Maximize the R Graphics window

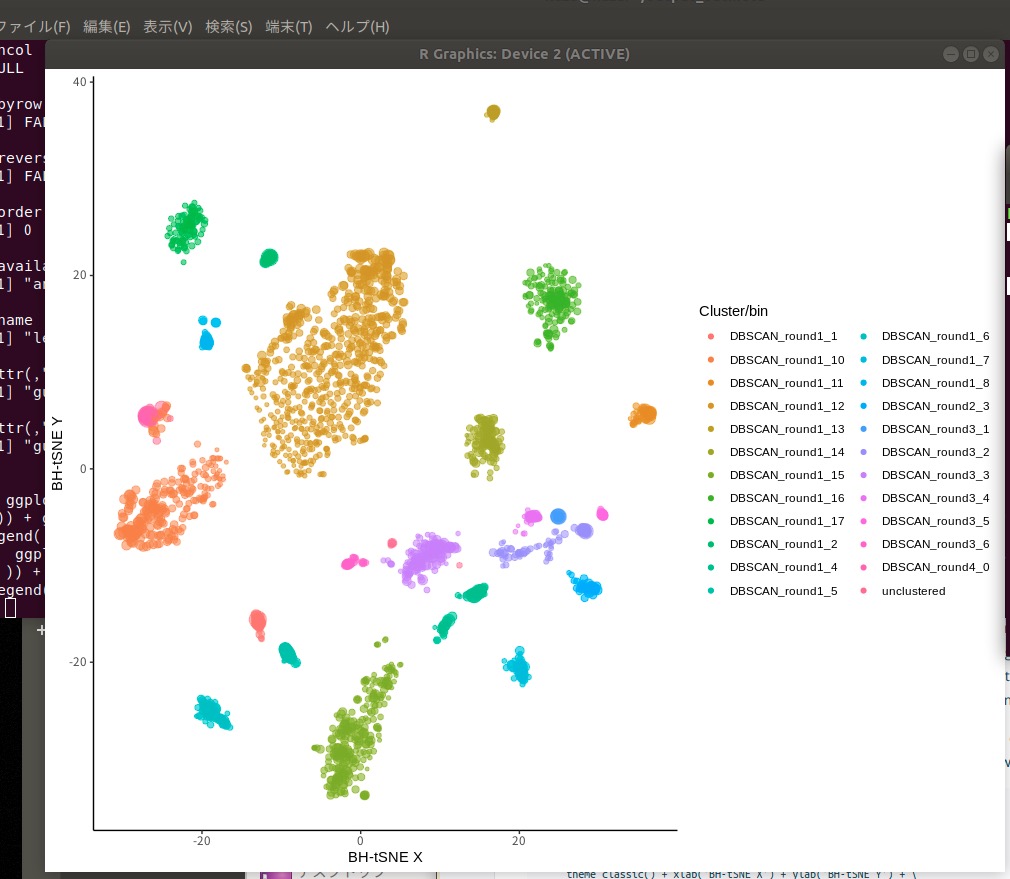971,54
